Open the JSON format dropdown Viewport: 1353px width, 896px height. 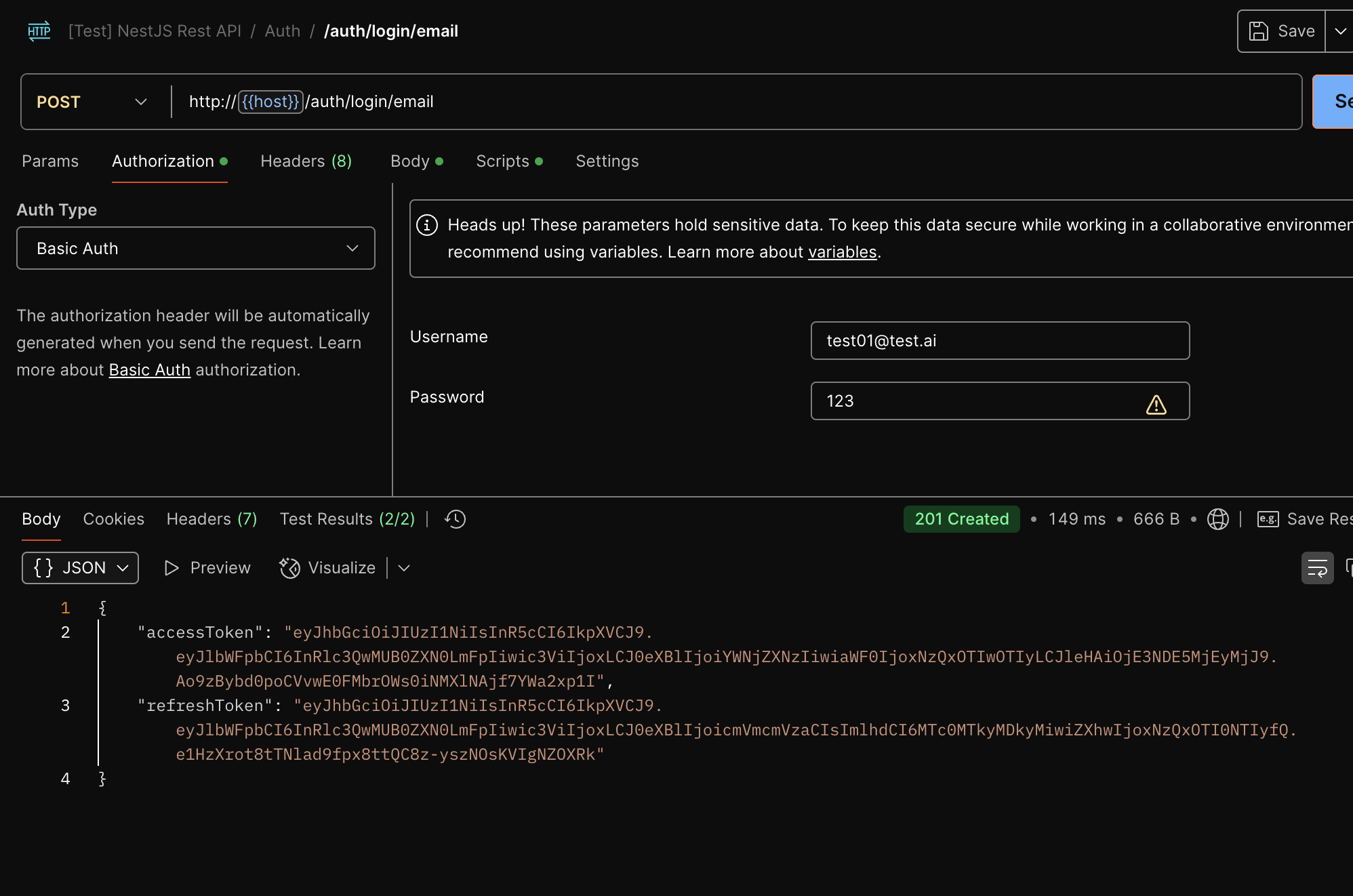coord(80,568)
